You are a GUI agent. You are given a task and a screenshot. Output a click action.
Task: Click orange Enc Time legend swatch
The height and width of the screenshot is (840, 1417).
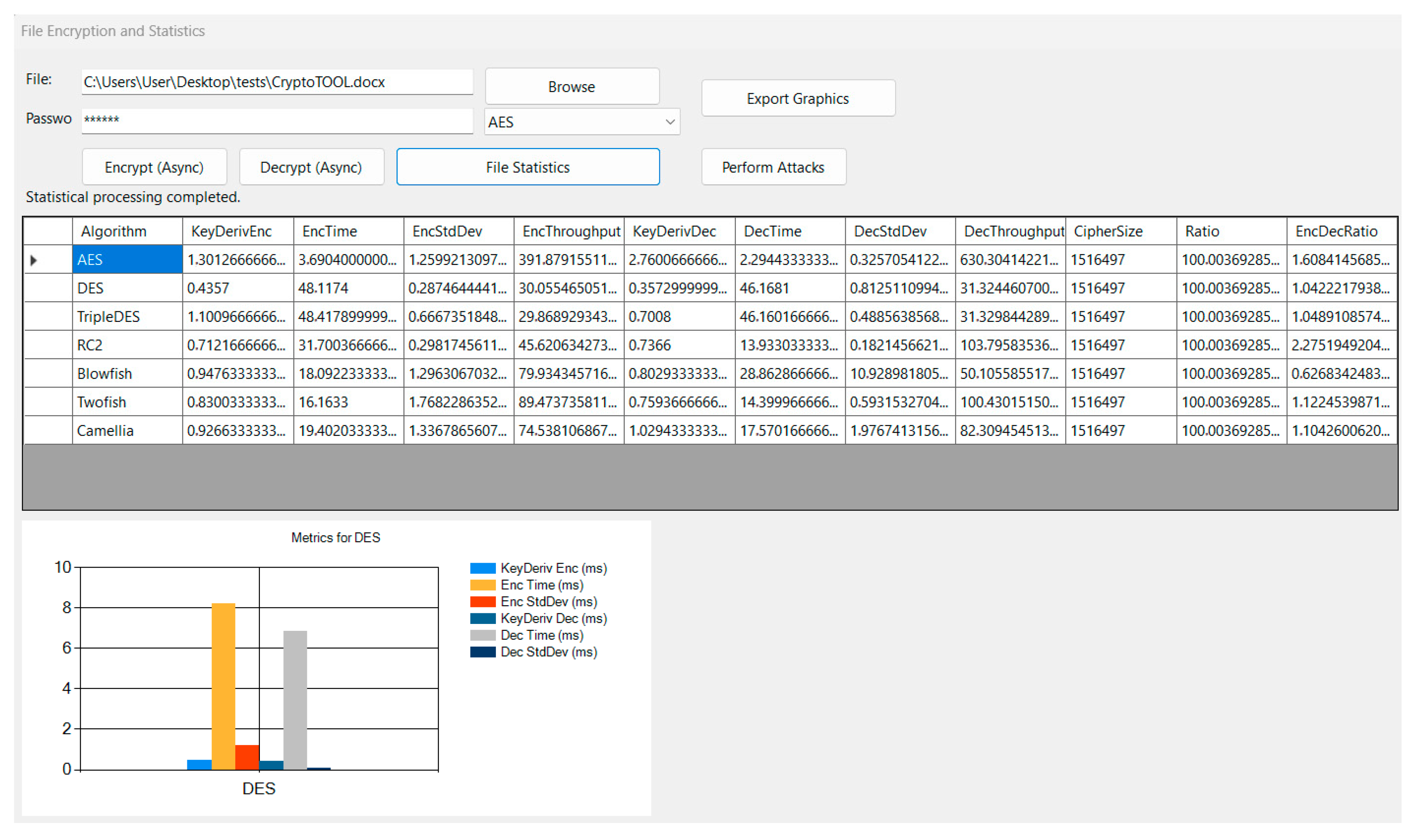pos(483,585)
